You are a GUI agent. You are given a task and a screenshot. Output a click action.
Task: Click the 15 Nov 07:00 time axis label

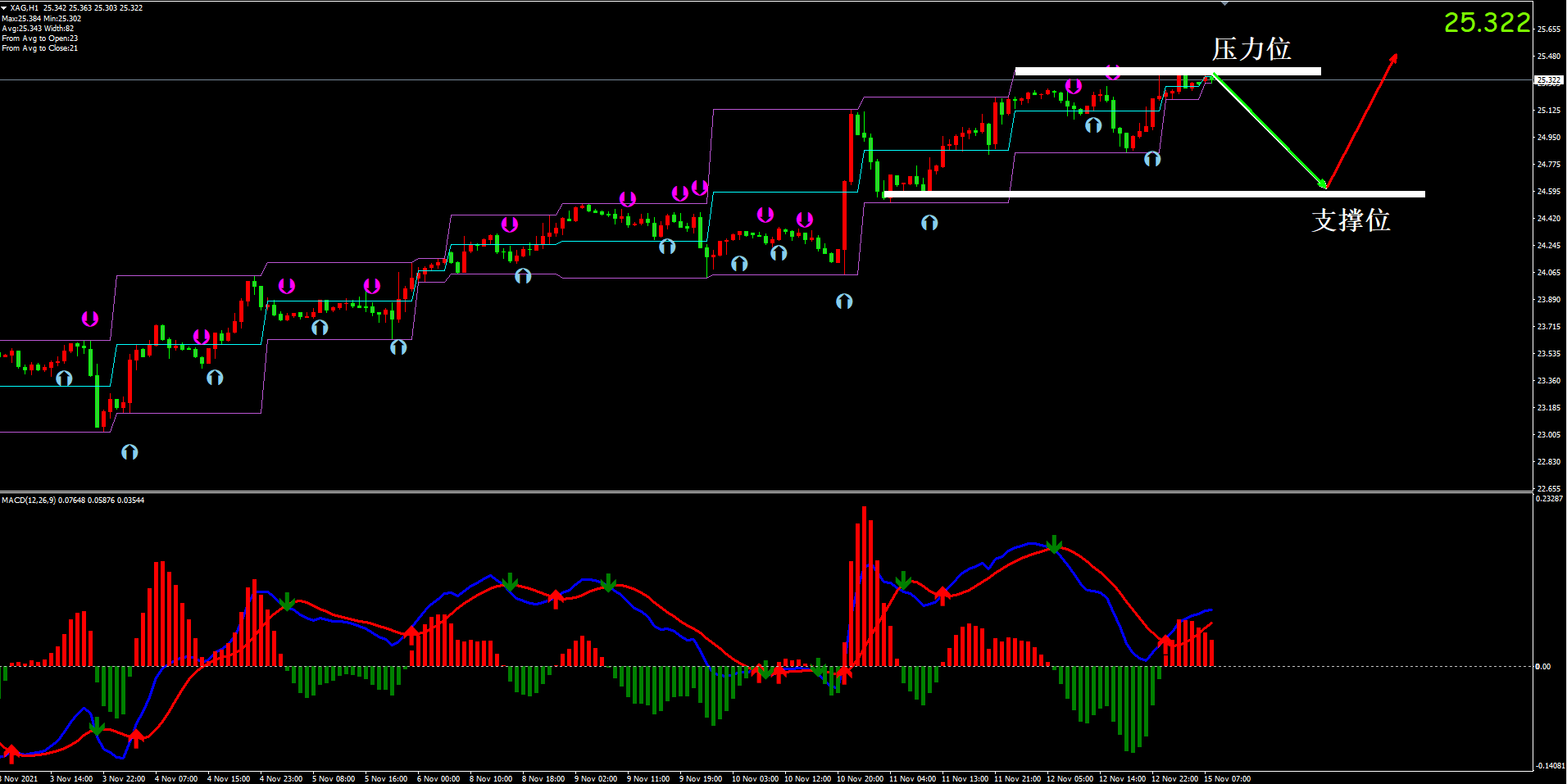pos(1227,778)
